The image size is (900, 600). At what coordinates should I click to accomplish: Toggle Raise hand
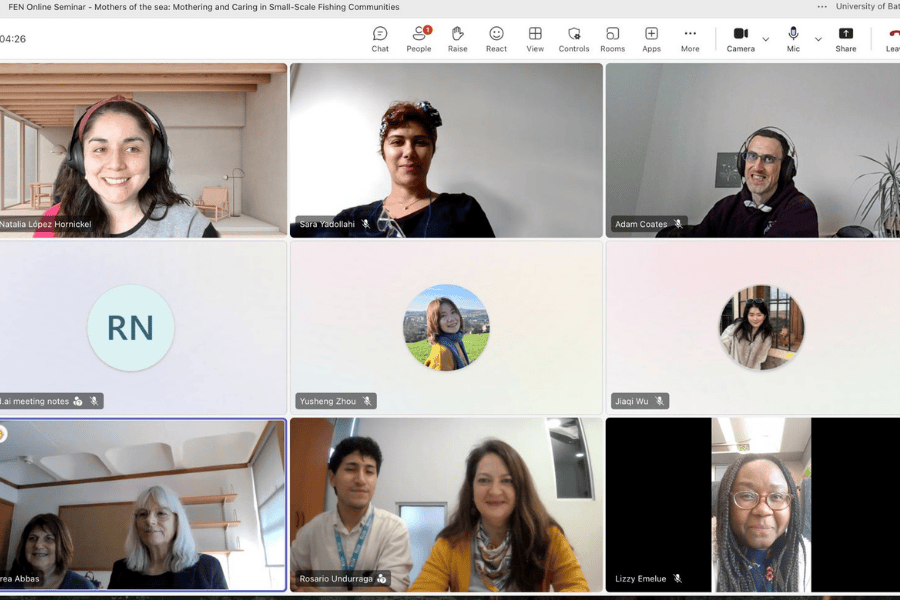tap(458, 38)
